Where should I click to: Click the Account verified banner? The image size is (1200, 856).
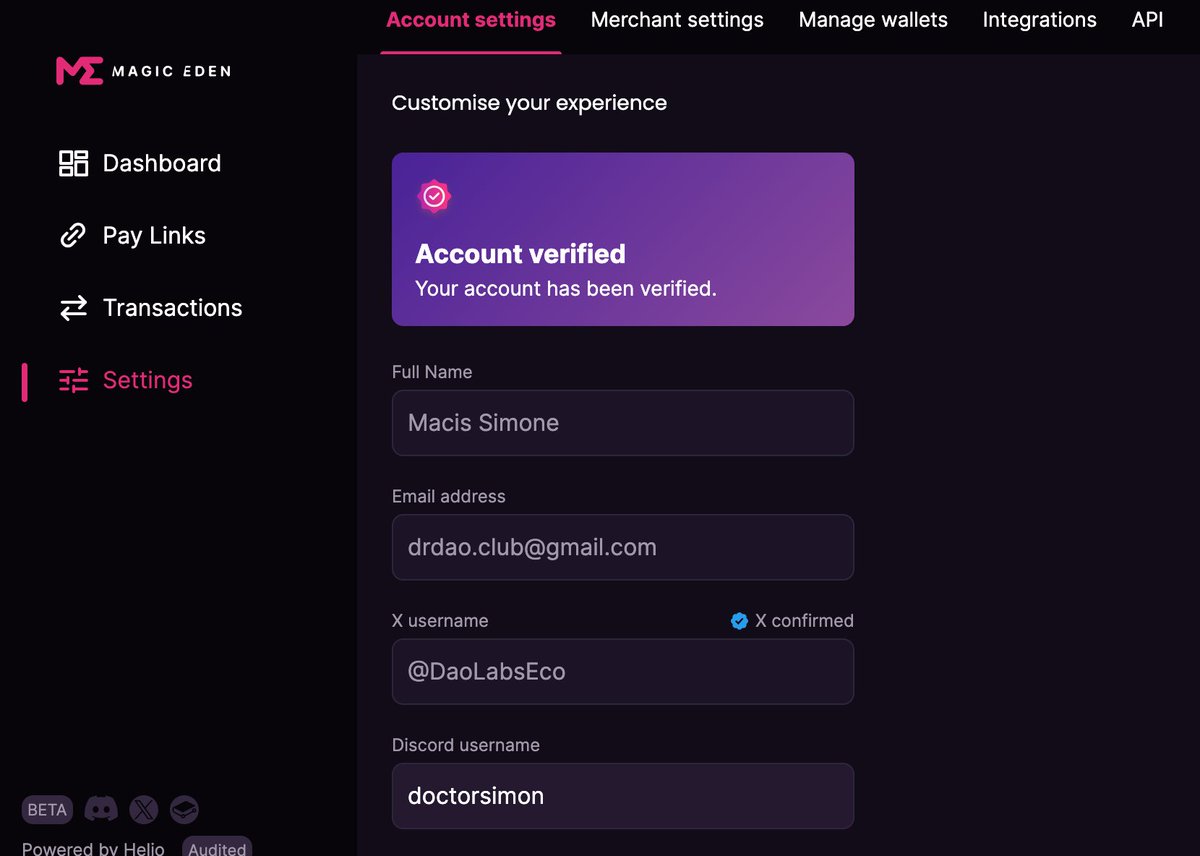coord(623,239)
